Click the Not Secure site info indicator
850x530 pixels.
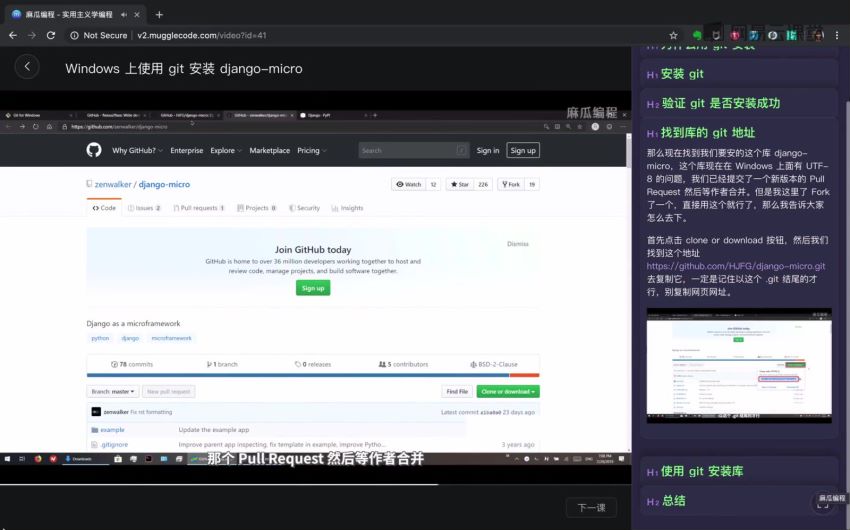(98, 35)
